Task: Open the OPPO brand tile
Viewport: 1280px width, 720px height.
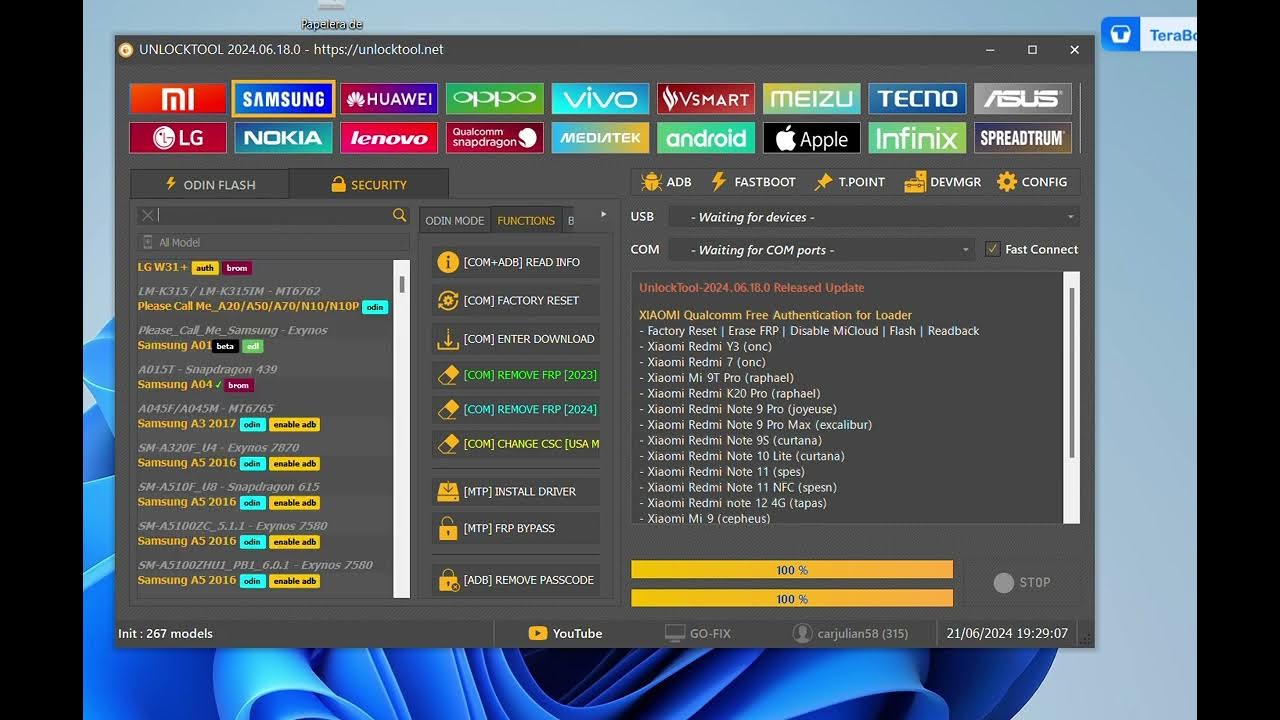Action: [x=494, y=99]
